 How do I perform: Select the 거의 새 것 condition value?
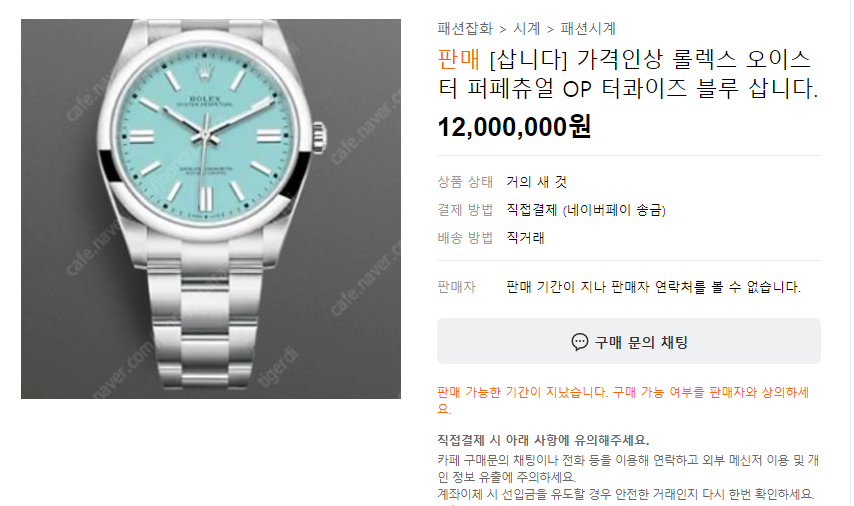[x=536, y=182]
